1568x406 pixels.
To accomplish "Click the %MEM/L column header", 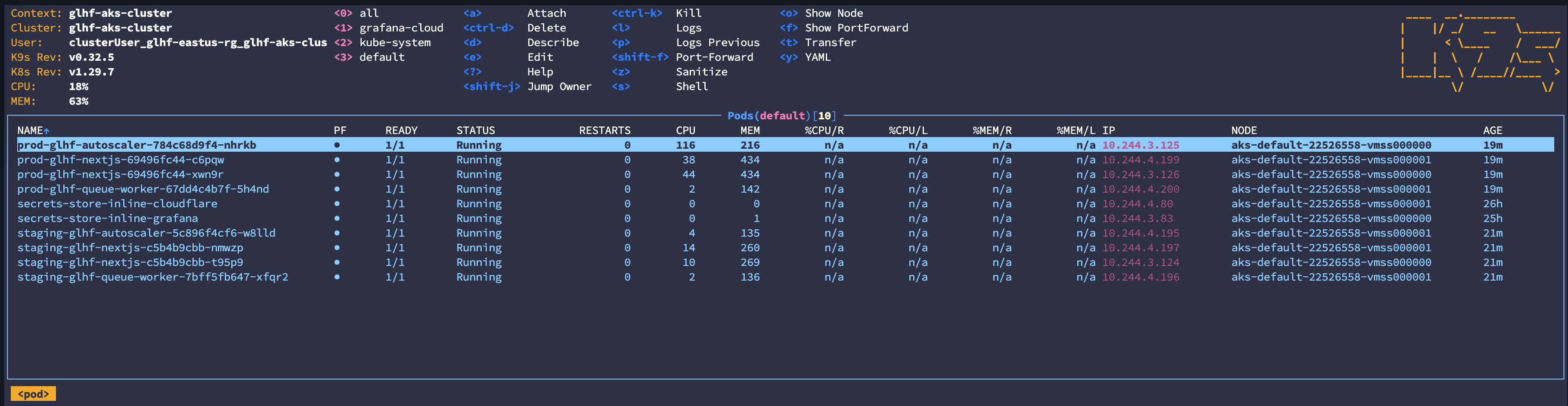I will tap(1075, 131).
